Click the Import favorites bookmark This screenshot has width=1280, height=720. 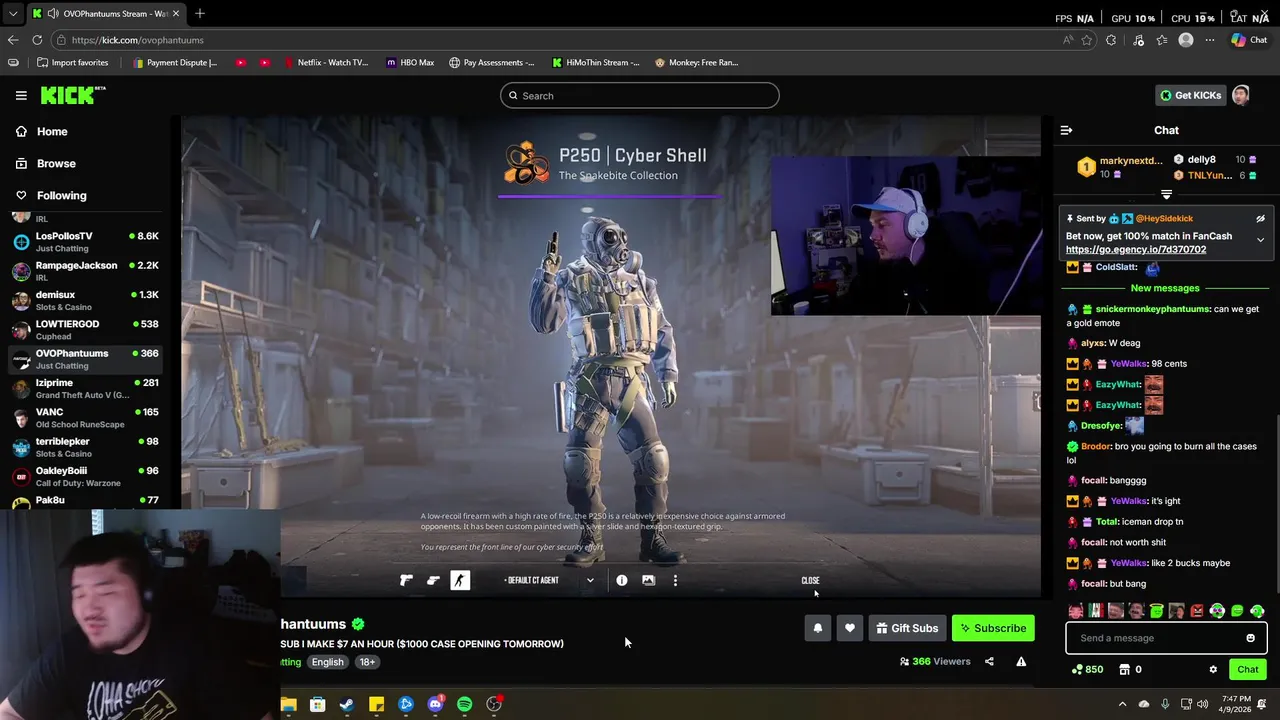72,62
